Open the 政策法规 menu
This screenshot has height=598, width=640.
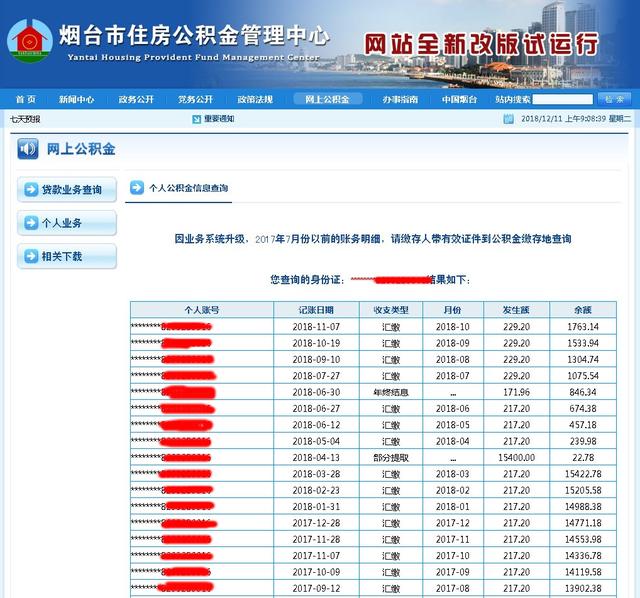pos(255,99)
